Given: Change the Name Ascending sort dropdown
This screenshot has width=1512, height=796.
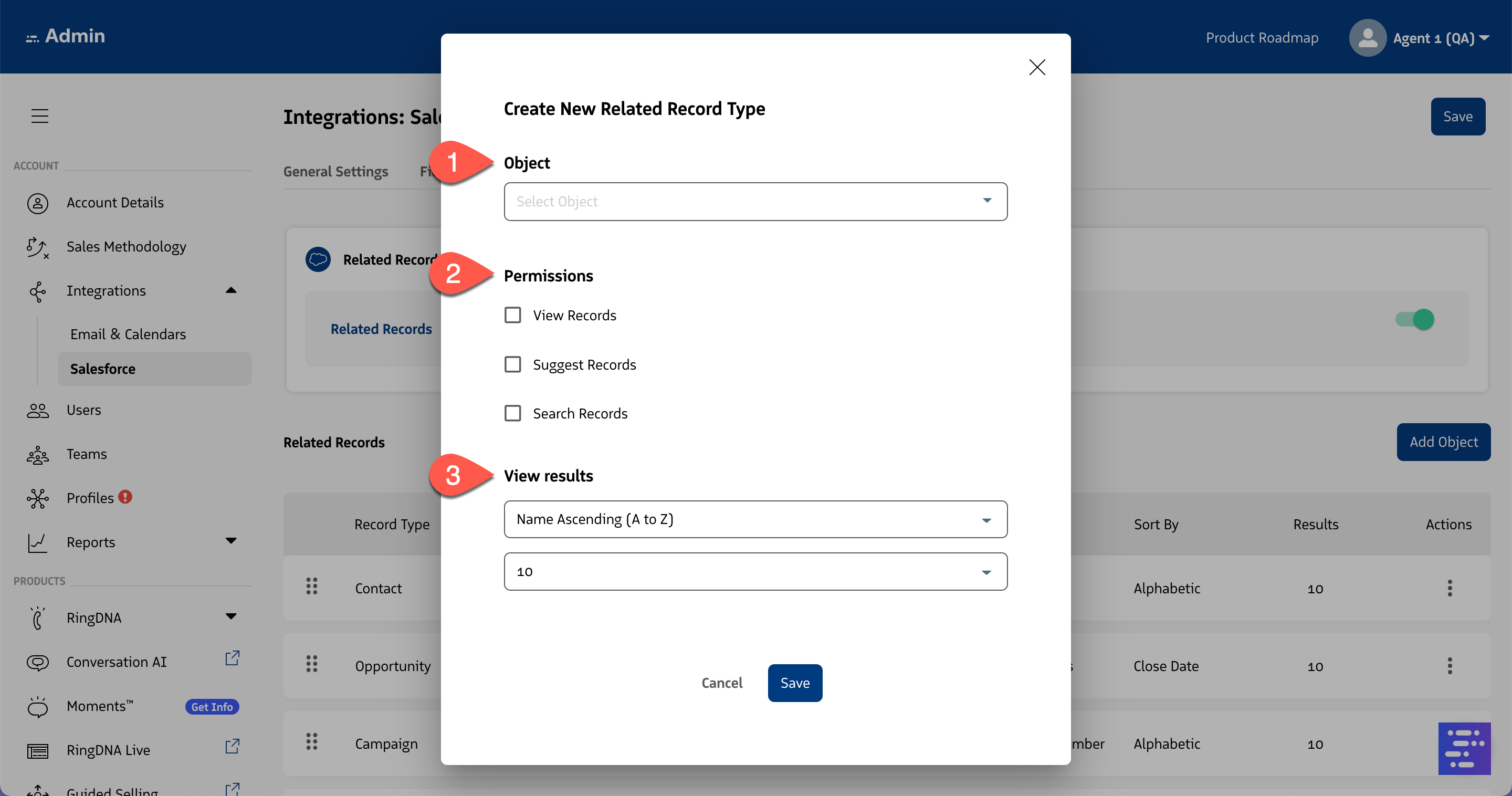Looking at the screenshot, I should [x=755, y=519].
